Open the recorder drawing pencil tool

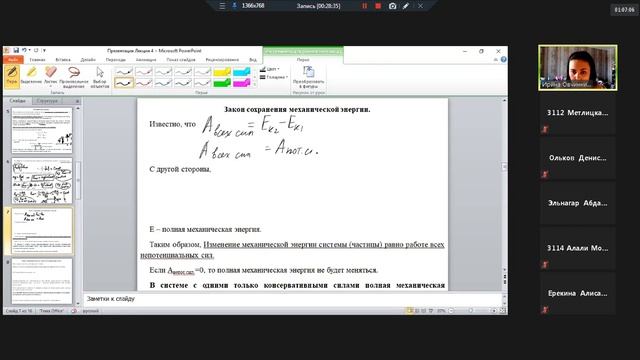coord(406,6)
